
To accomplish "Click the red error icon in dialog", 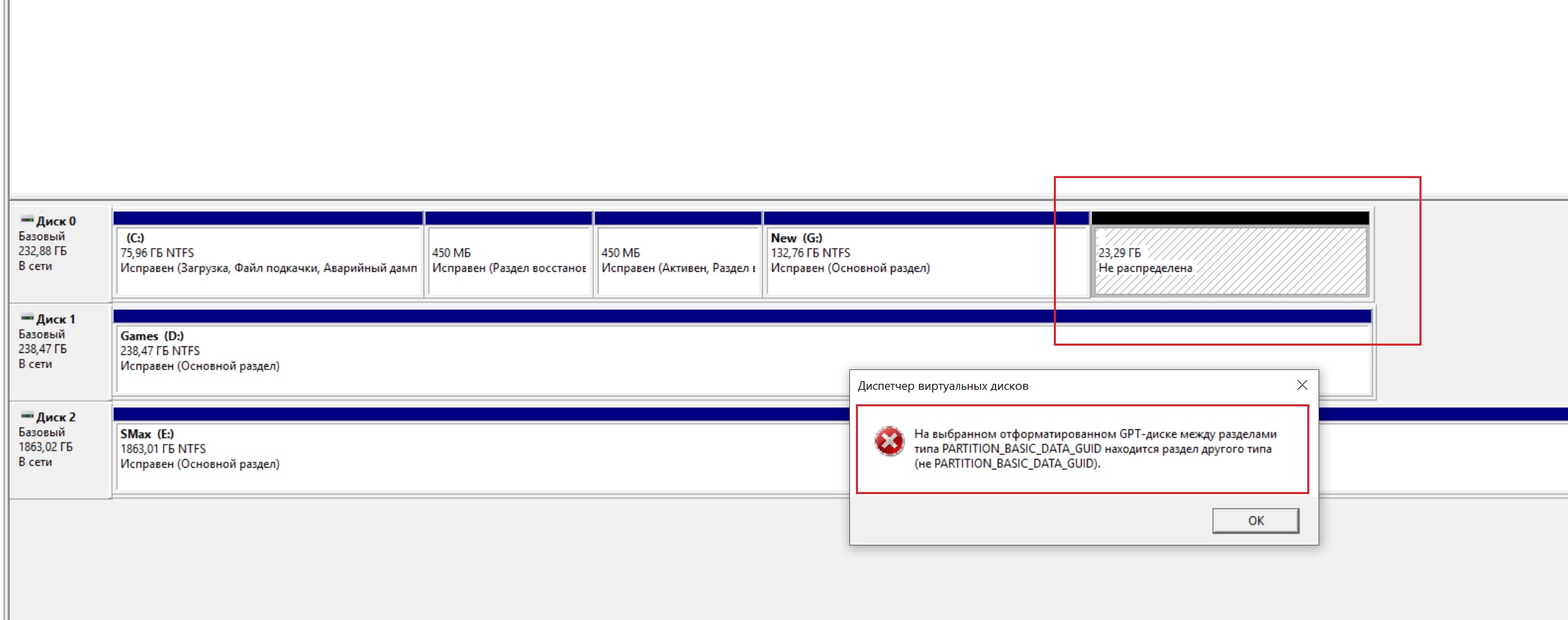I will pyautogui.click(x=889, y=441).
